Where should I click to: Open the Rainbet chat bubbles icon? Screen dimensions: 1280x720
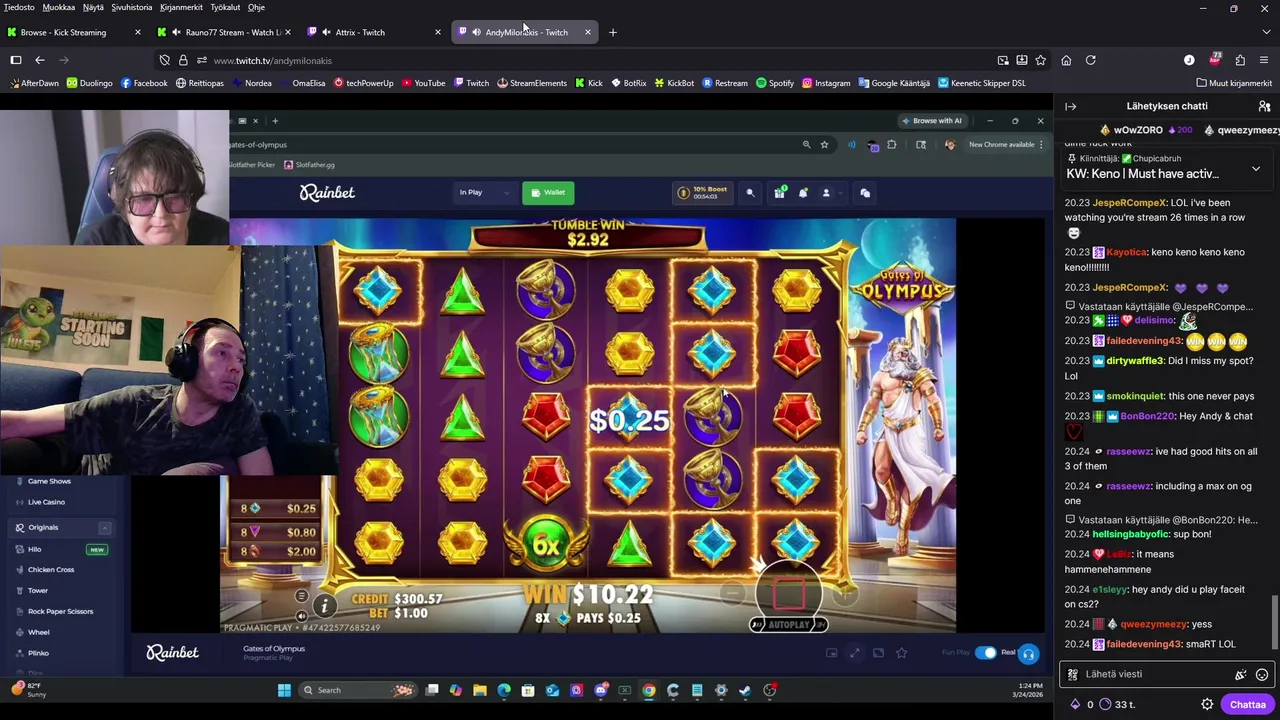(865, 193)
